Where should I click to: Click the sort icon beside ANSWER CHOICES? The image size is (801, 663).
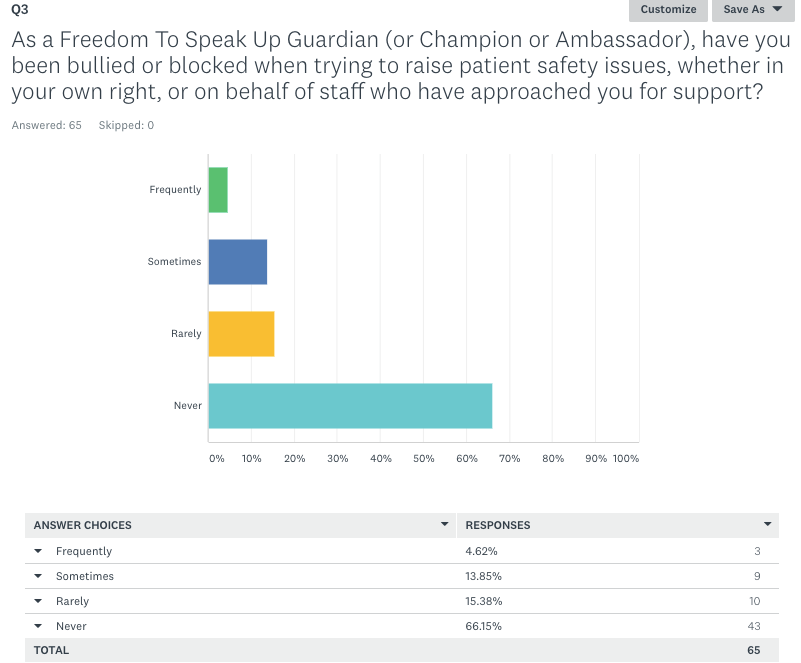pos(444,525)
